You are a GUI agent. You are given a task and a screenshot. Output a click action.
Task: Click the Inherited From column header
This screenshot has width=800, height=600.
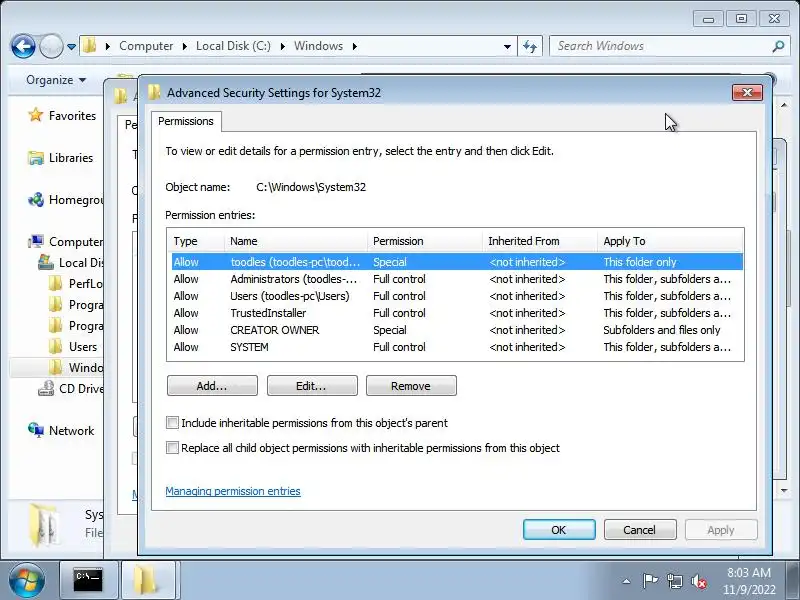pyautogui.click(x=540, y=241)
